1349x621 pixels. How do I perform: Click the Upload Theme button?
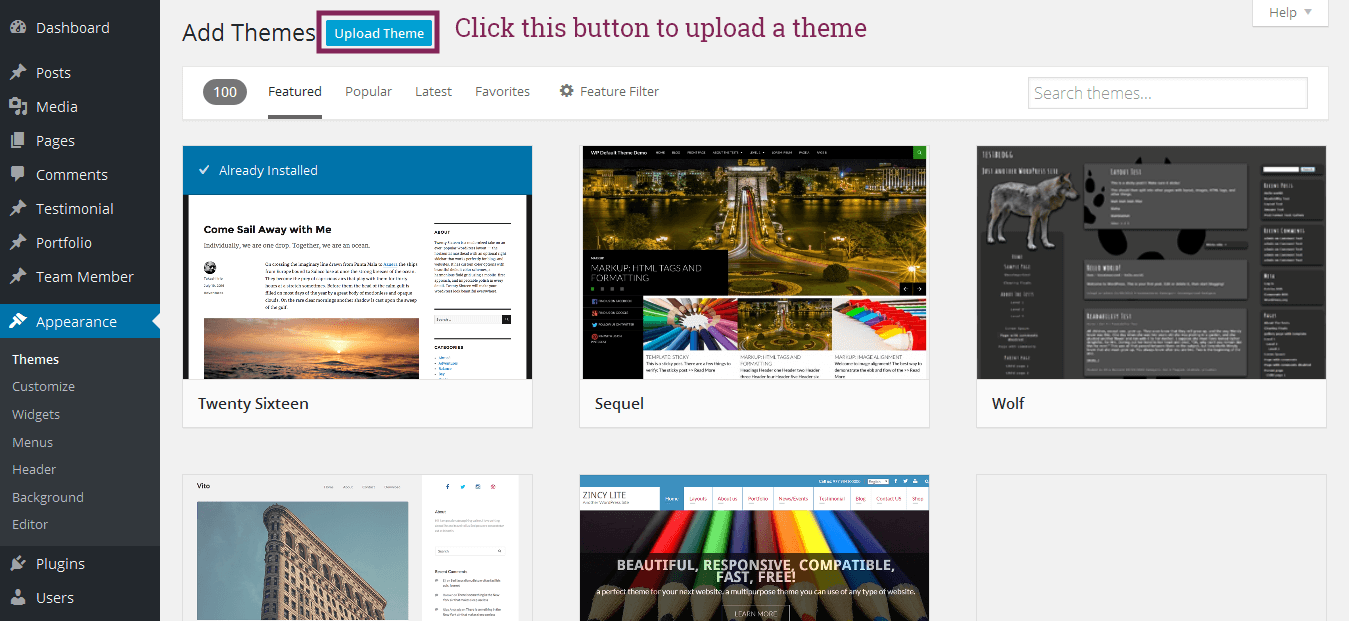tap(379, 33)
